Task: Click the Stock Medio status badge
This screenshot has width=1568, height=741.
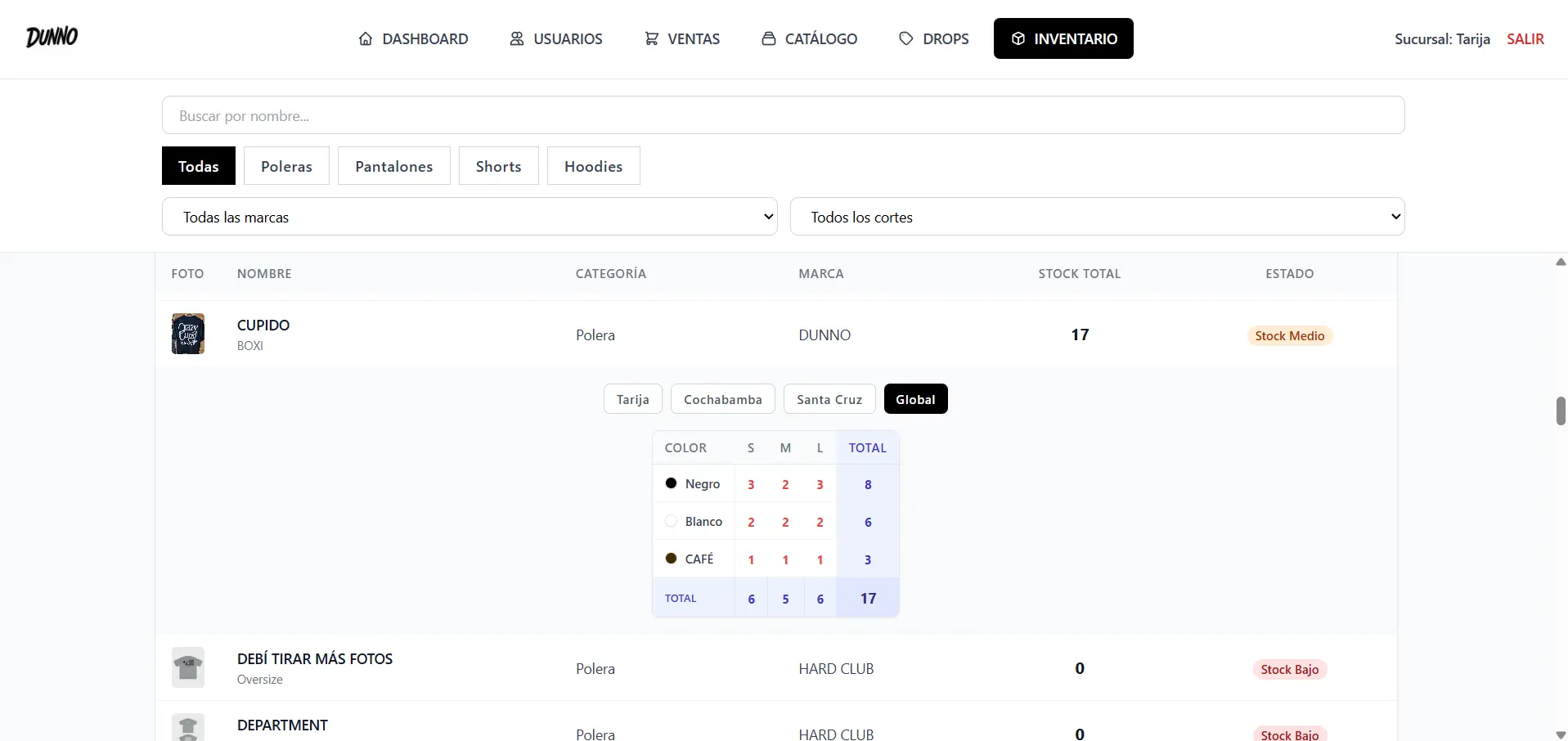Action: 1290,335
